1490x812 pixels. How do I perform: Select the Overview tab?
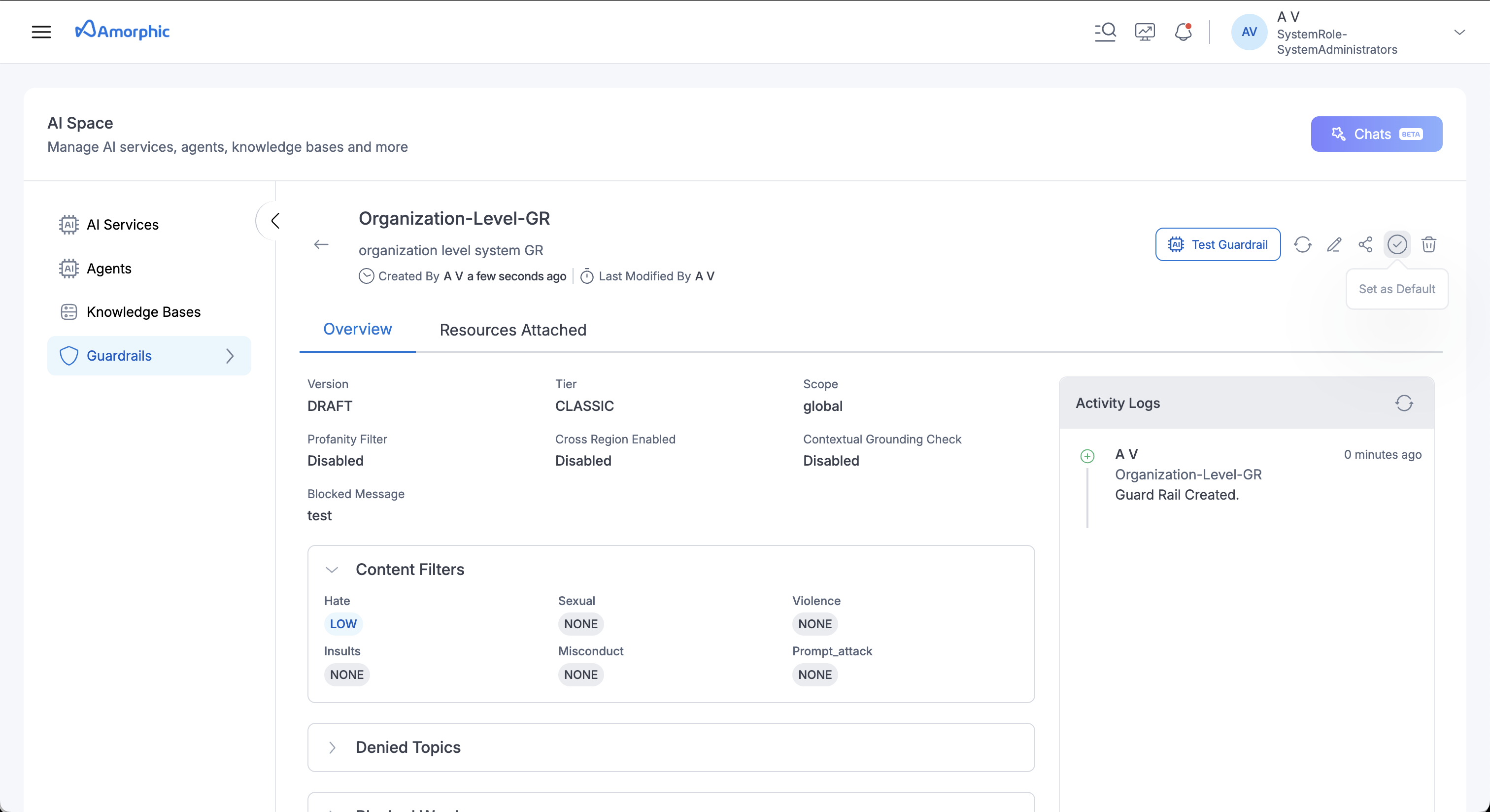pyautogui.click(x=357, y=329)
